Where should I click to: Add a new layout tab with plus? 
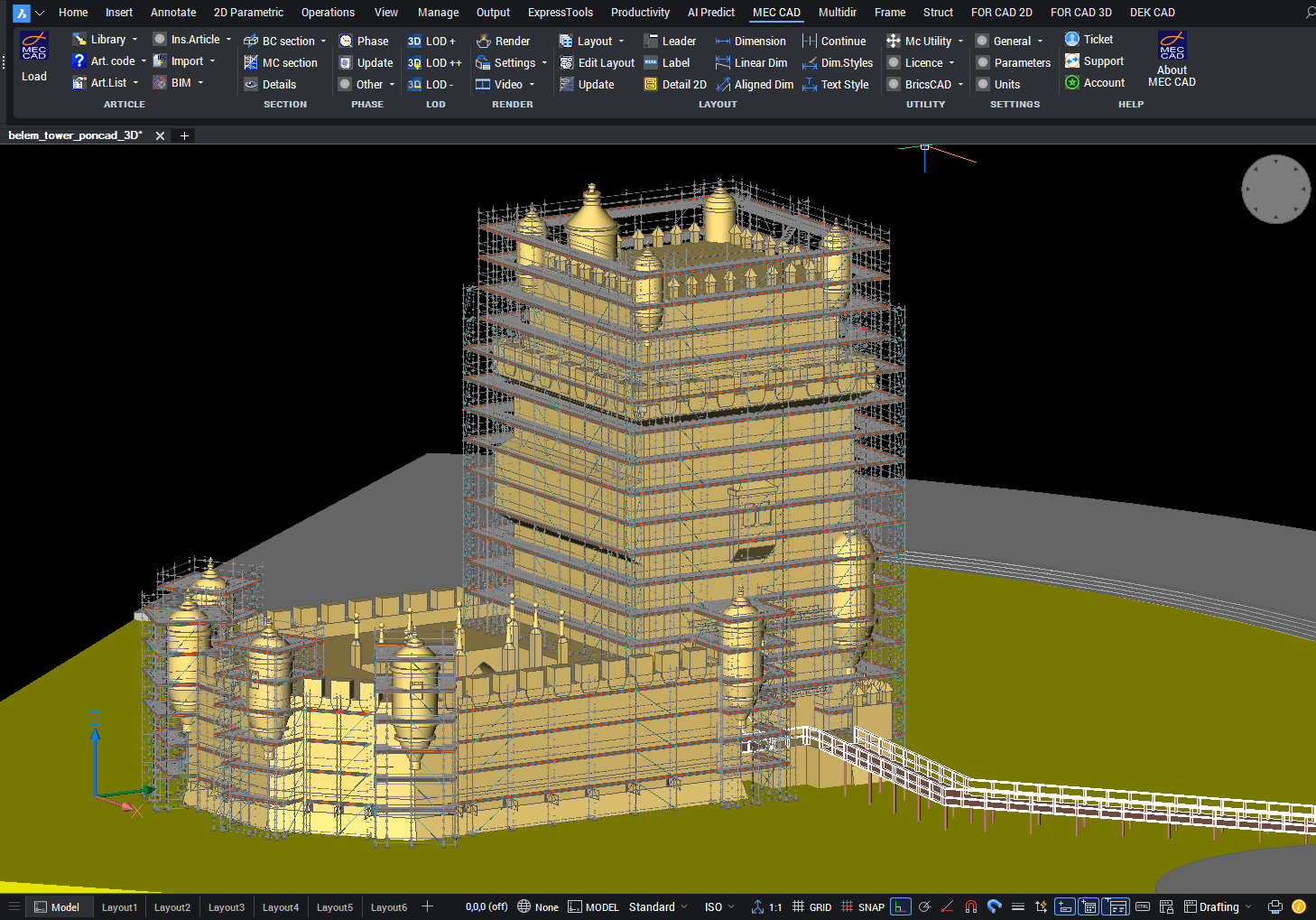click(428, 906)
